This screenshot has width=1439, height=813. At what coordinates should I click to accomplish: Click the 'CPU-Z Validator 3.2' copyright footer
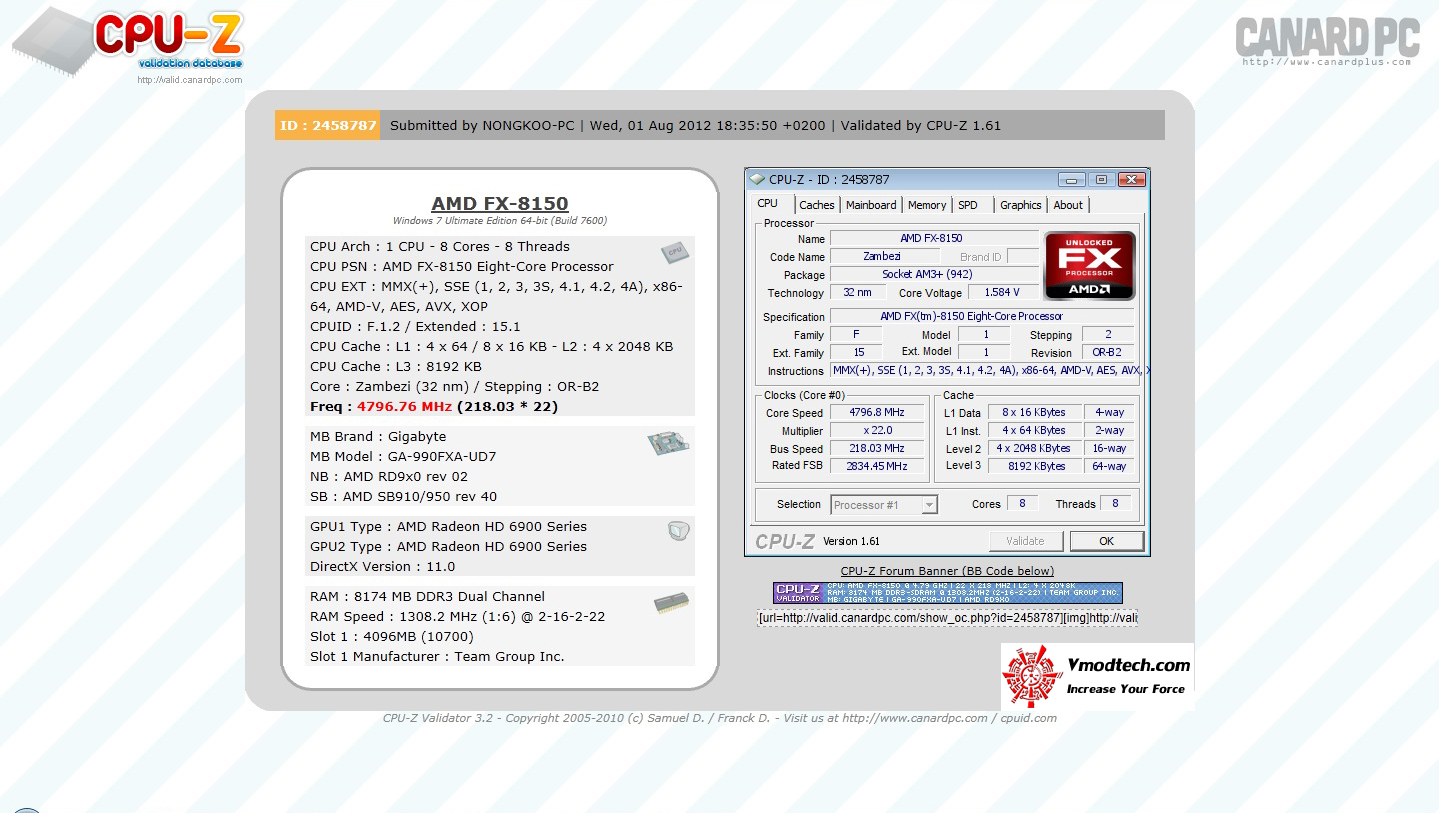tap(720, 718)
